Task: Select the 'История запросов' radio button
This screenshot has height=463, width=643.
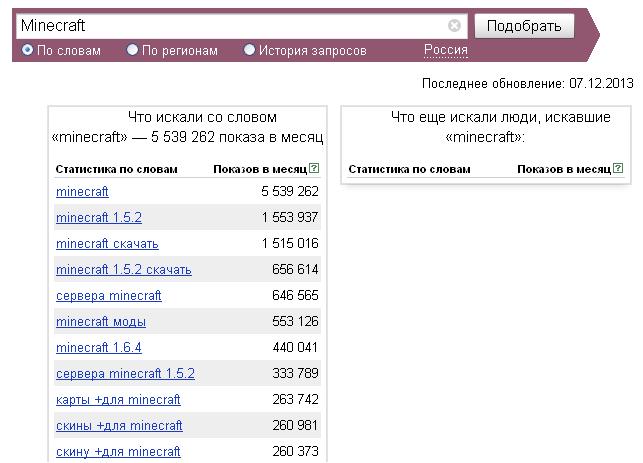Action: coord(249,50)
